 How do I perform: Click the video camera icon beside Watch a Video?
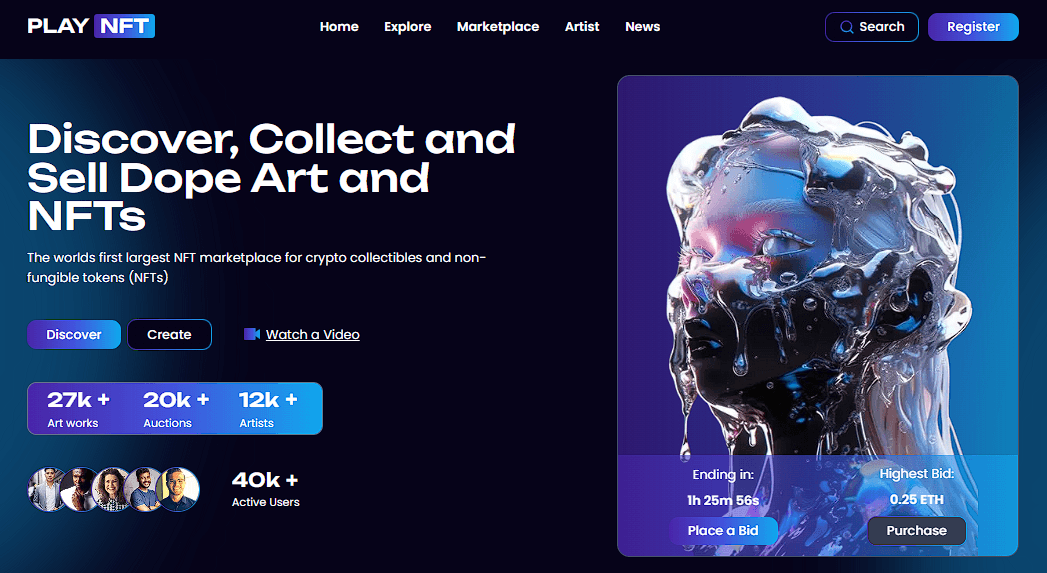tap(252, 334)
